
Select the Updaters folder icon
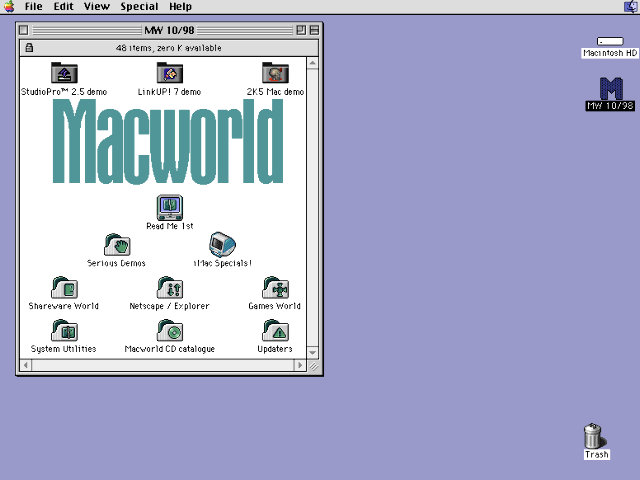(276, 331)
